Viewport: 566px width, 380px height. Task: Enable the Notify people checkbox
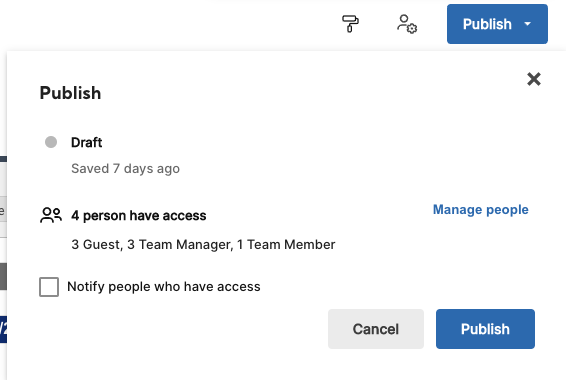(x=49, y=287)
